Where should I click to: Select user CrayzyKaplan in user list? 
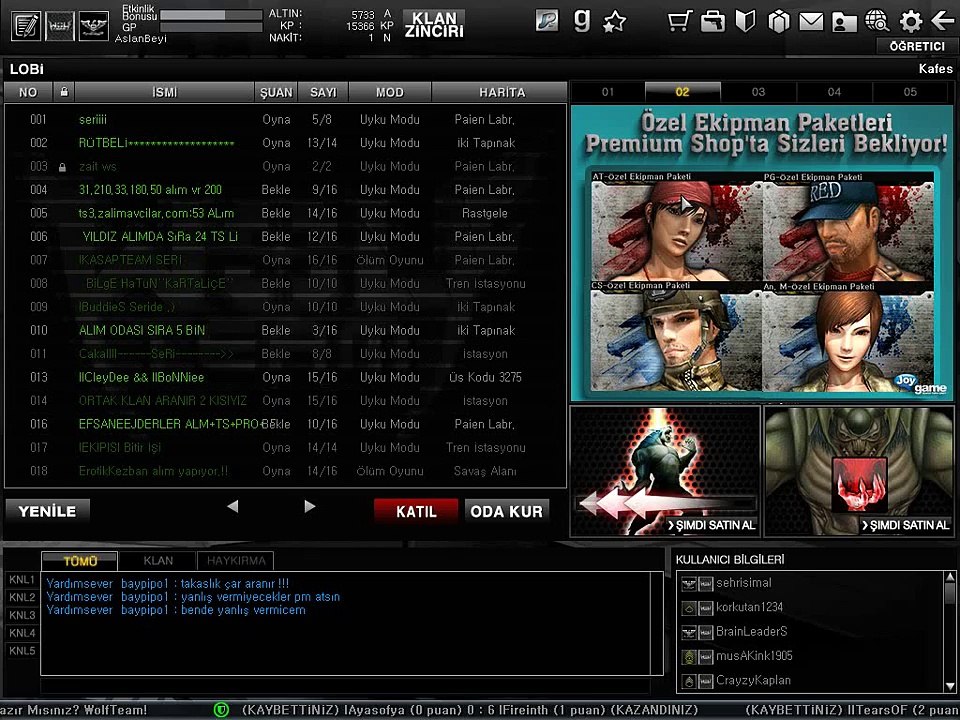(753, 681)
